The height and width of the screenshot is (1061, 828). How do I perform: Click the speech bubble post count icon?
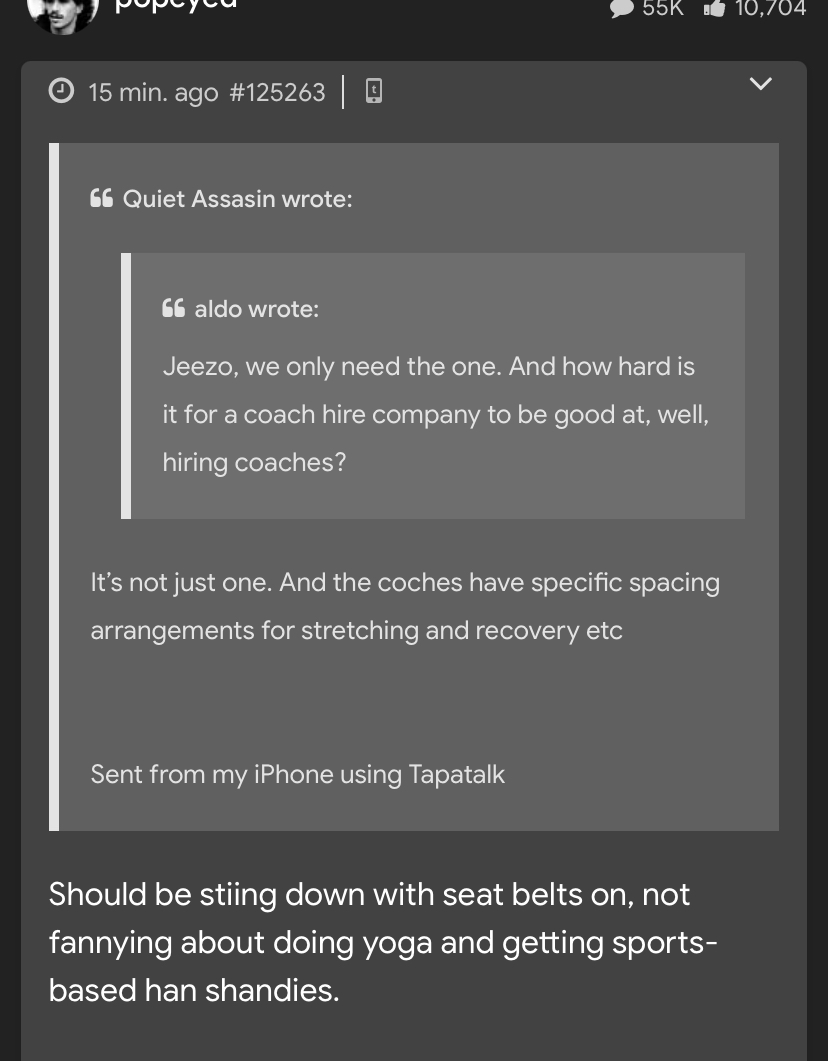coord(622,8)
